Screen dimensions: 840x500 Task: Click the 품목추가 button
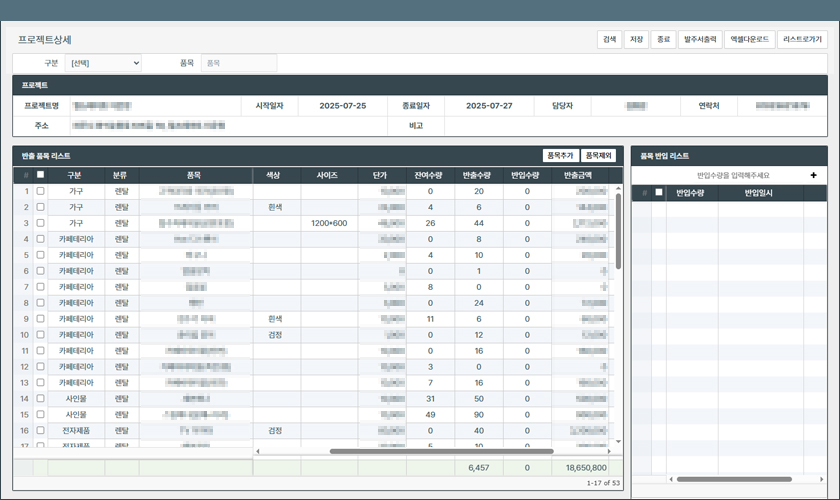(559, 156)
